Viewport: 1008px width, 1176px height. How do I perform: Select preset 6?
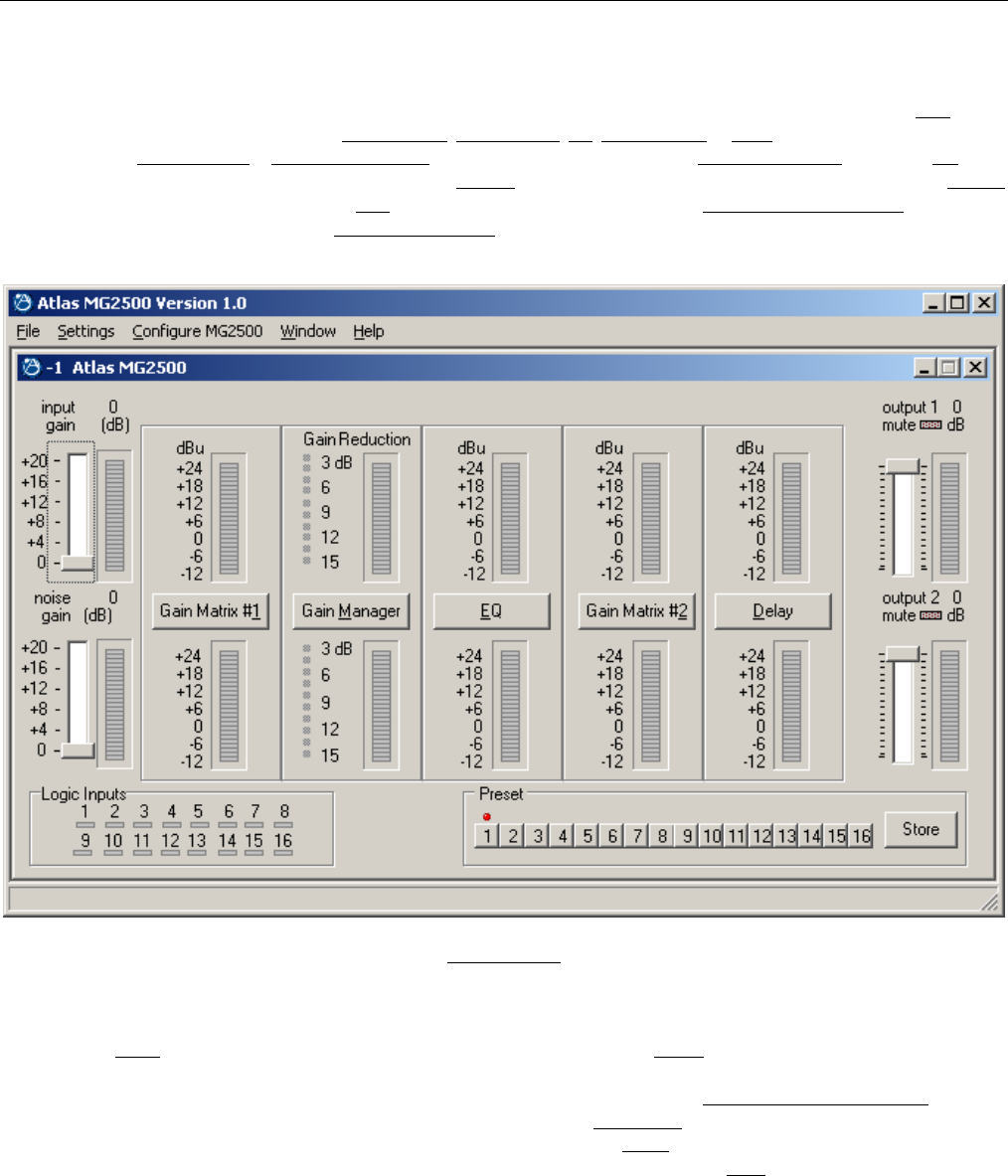click(612, 835)
